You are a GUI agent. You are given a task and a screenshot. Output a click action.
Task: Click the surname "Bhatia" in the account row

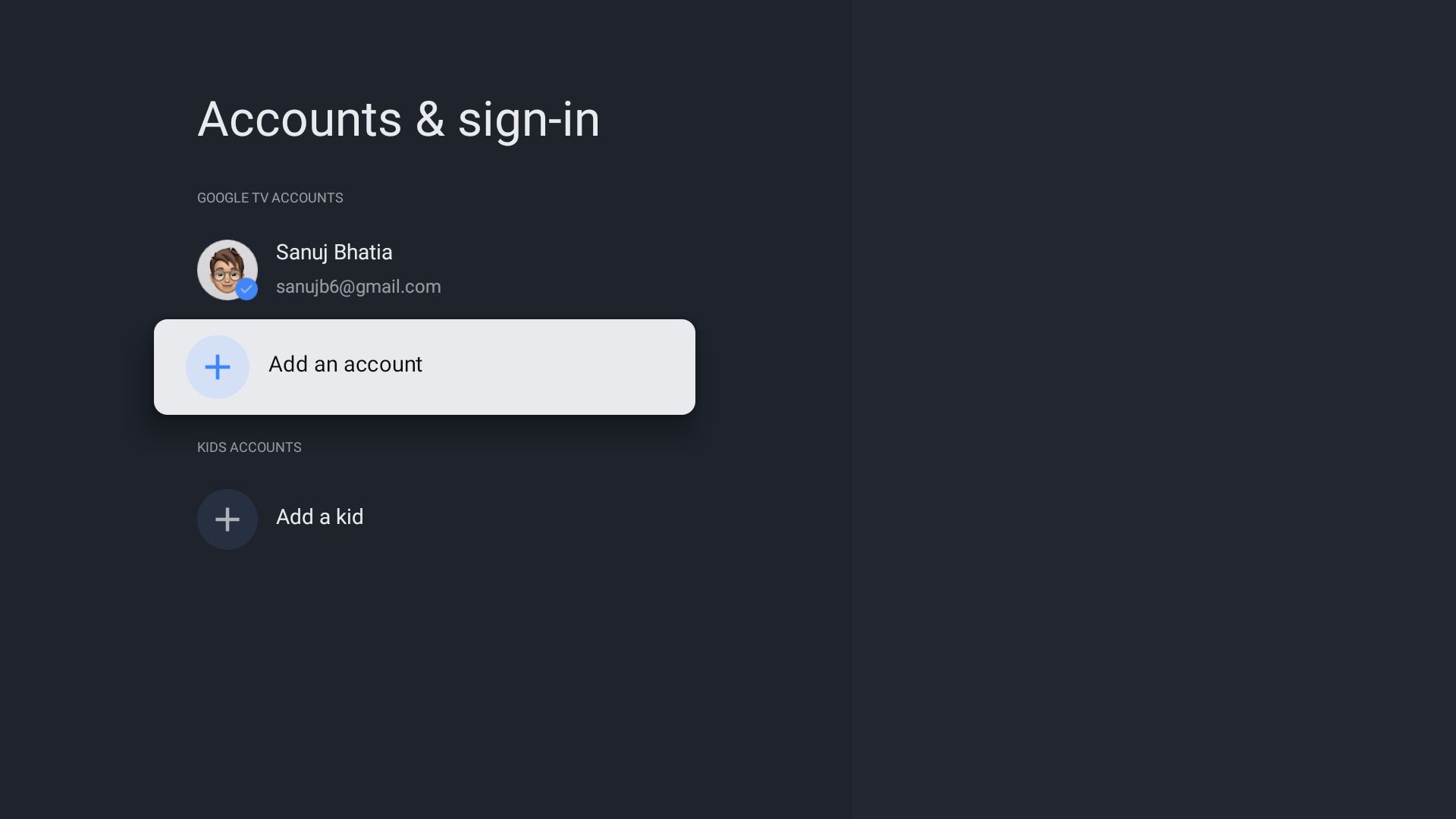point(362,253)
